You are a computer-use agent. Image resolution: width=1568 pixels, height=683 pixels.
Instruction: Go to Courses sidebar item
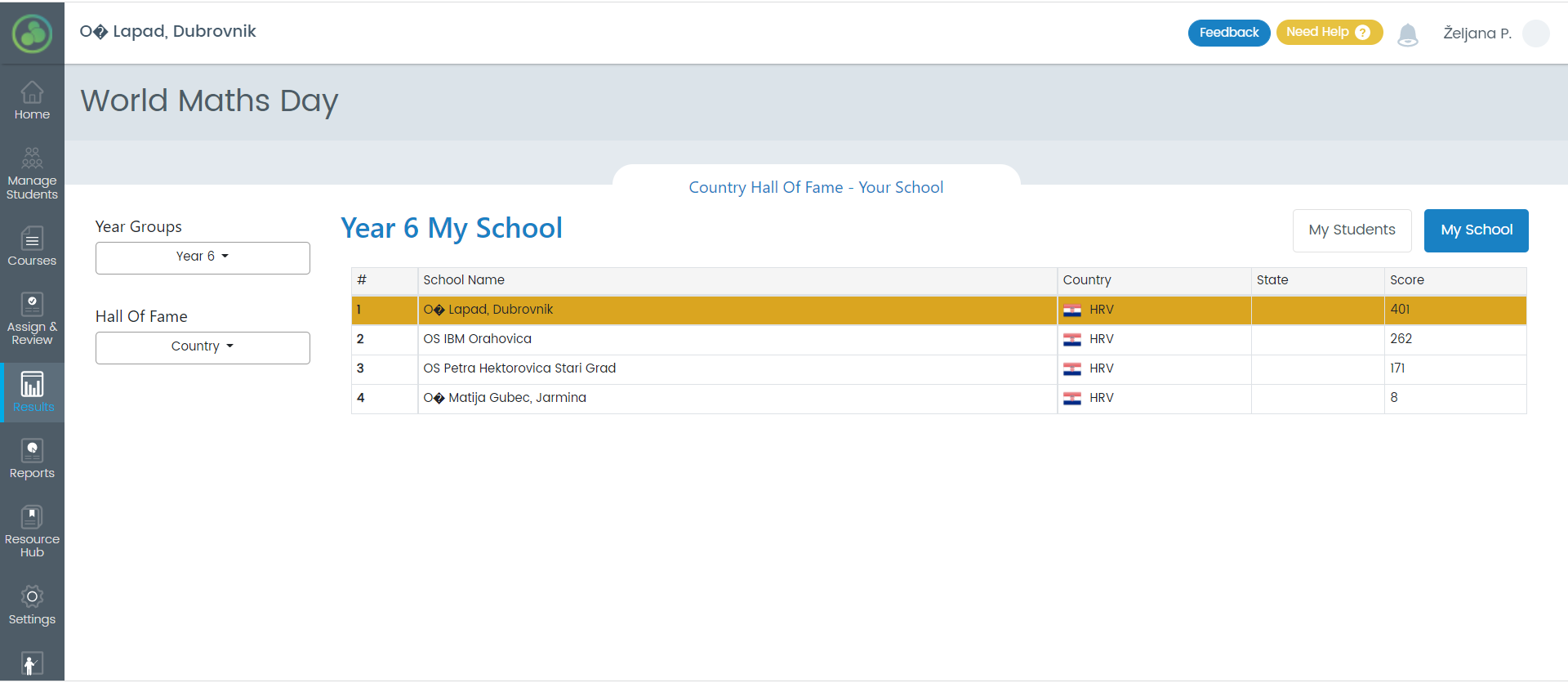(32, 247)
